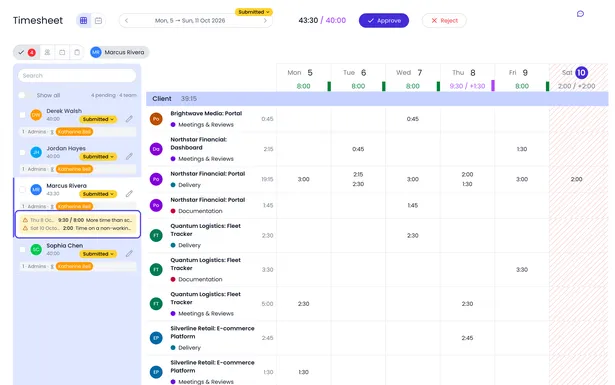The height and width of the screenshot is (385, 615).
Task: Click the Fri 1:30 Northstar Dashboard cell
Action: pos(521,149)
